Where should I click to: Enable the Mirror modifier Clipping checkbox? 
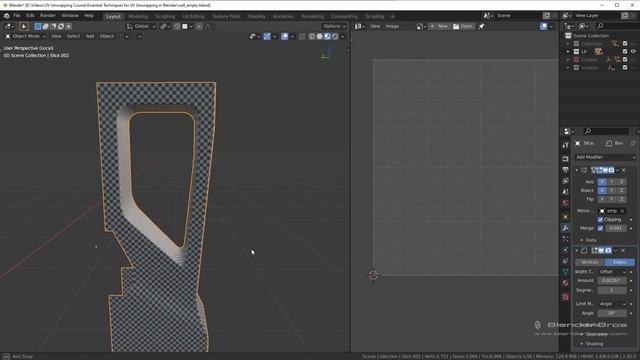click(x=600, y=220)
